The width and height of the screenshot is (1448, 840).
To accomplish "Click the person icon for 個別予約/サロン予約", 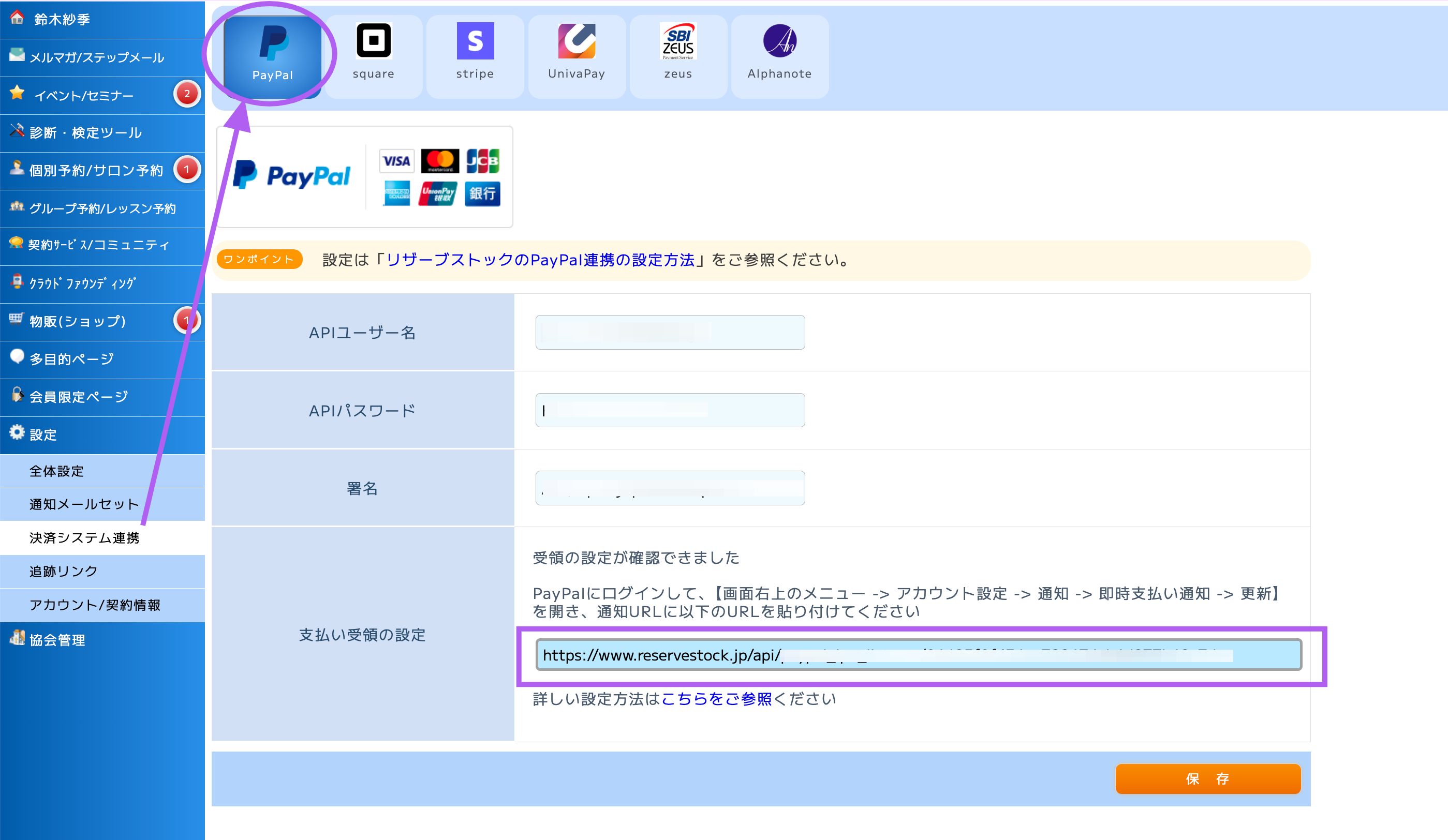I will [17, 168].
